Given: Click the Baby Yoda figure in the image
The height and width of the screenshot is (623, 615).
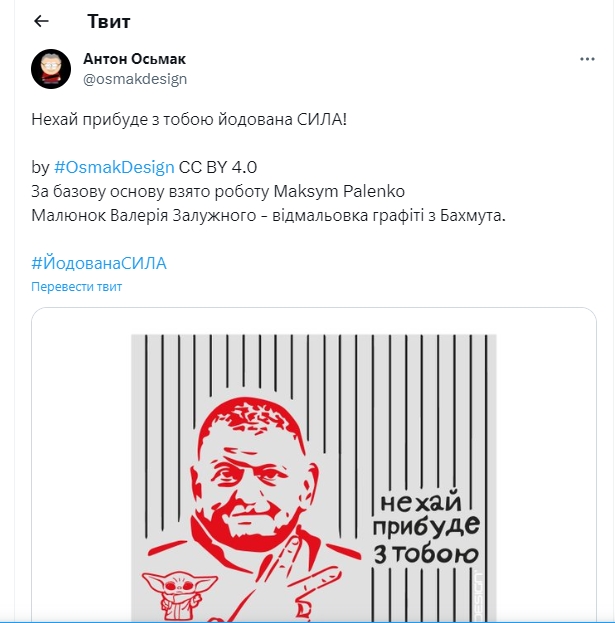Looking at the screenshot, I should pos(180,595).
